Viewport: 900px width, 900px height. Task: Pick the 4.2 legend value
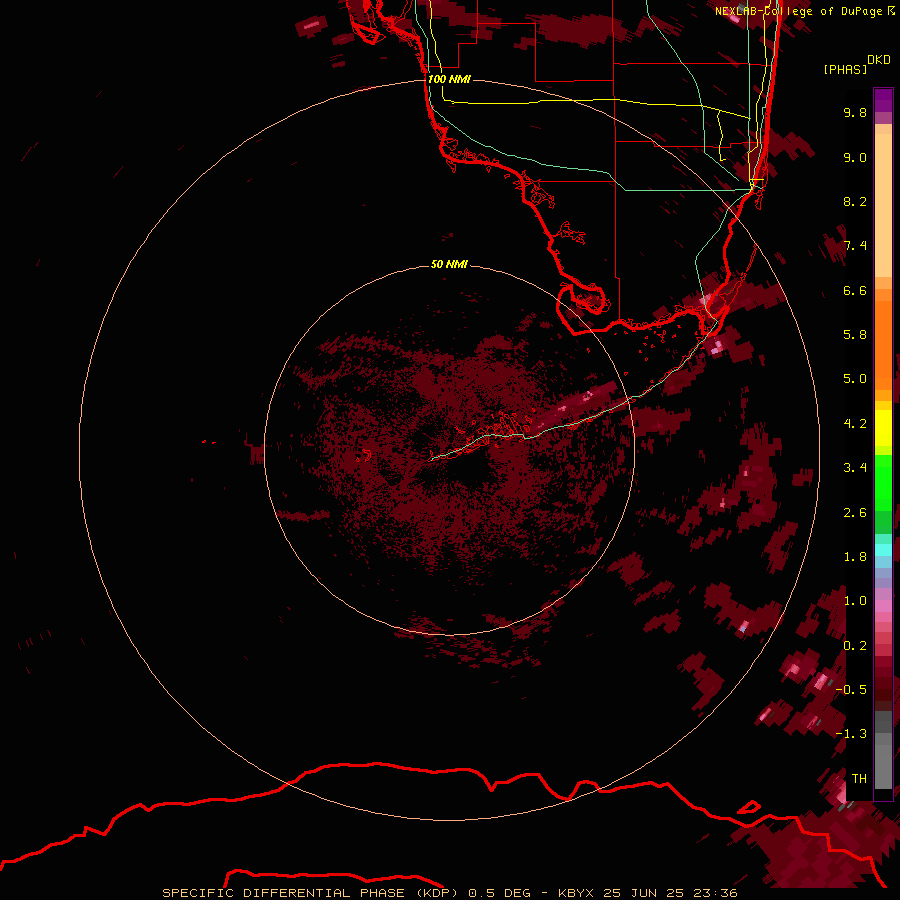tap(855, 424)
